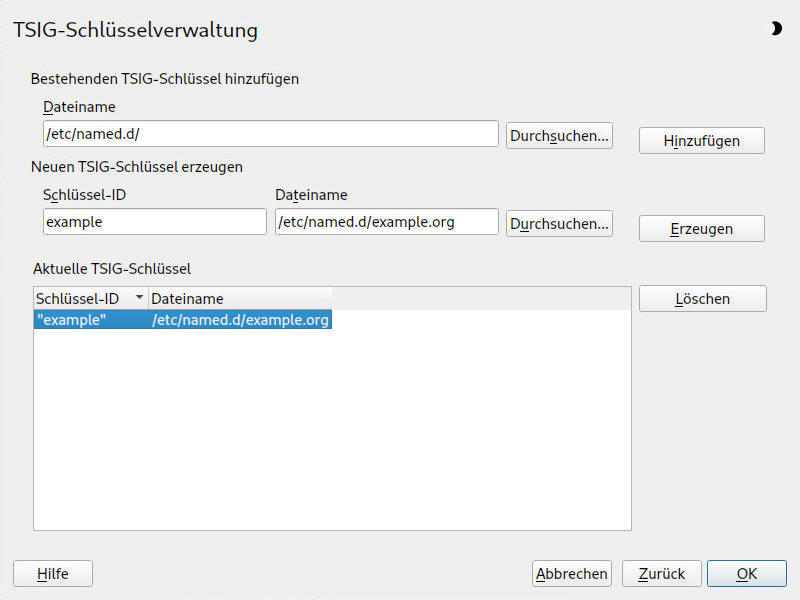
Task: Click the Erzeugen button
Action: 702,229
